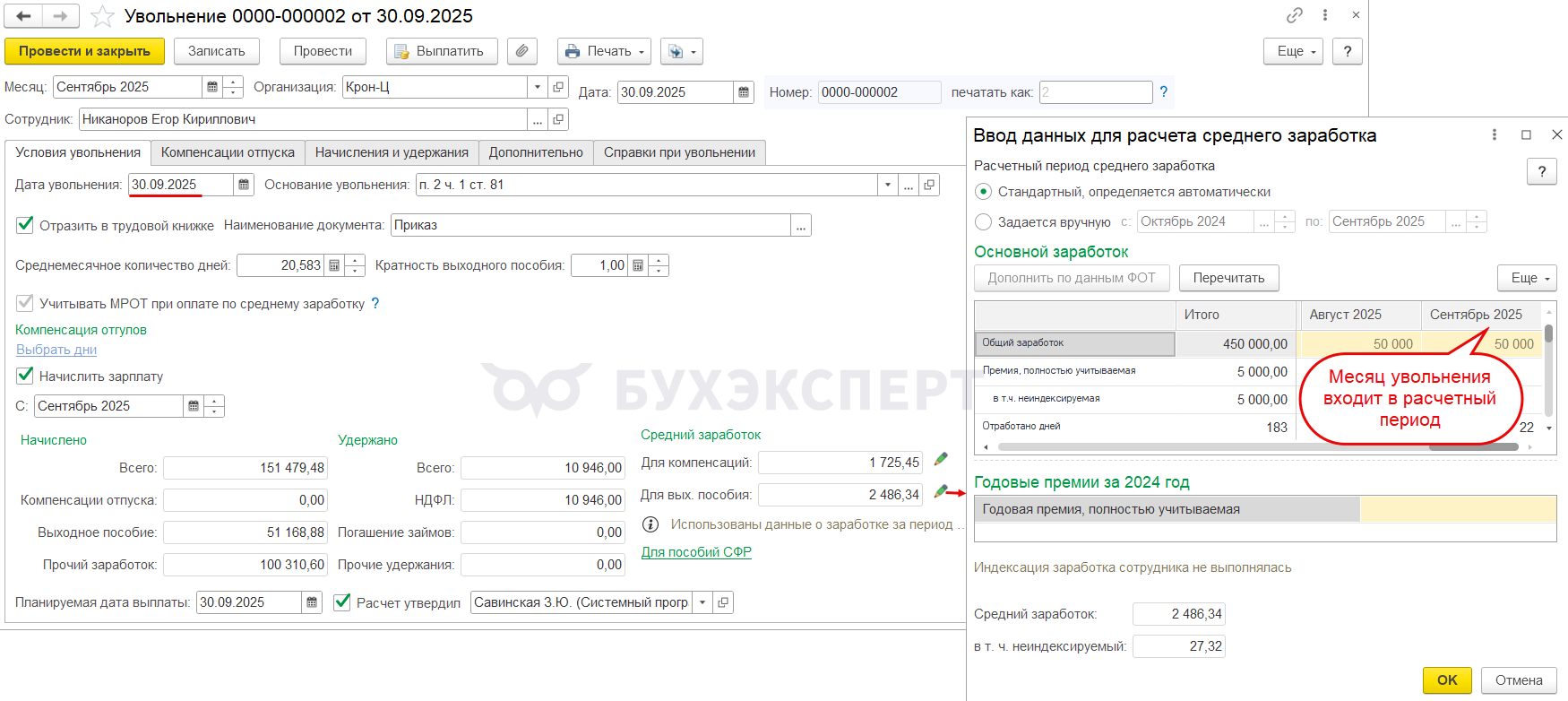
Task: Open the approver record icon next to Савинская
Action: (724, 602)
